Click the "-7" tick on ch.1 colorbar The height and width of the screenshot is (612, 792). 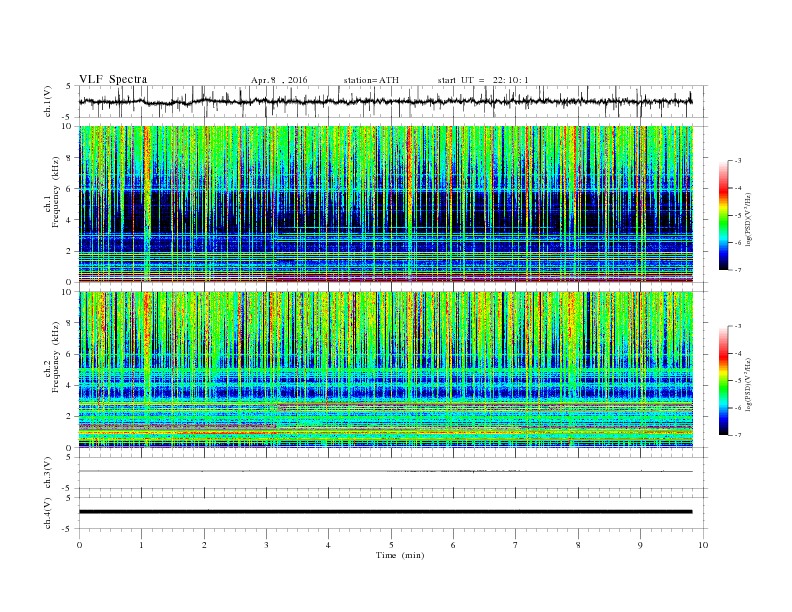point(738,270)
